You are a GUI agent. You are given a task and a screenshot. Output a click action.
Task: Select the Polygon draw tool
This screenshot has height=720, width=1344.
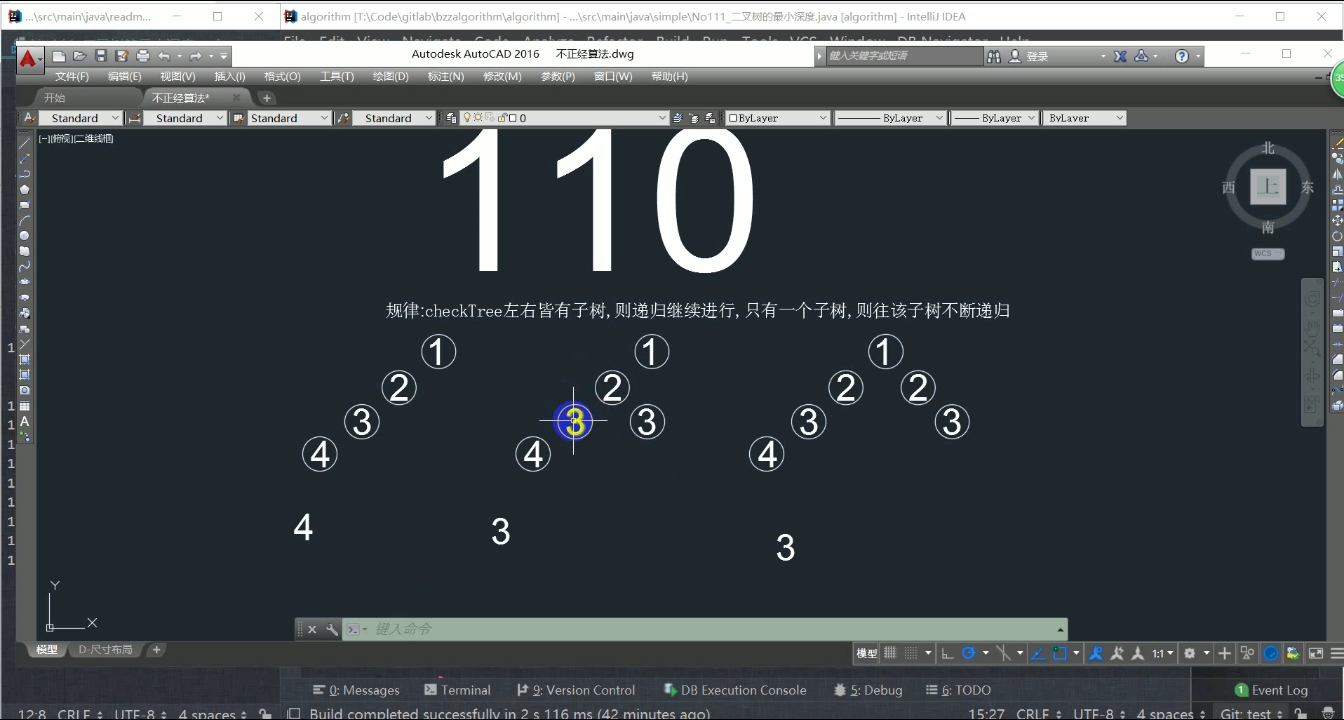pyautogui.click(x=25, y=189)
